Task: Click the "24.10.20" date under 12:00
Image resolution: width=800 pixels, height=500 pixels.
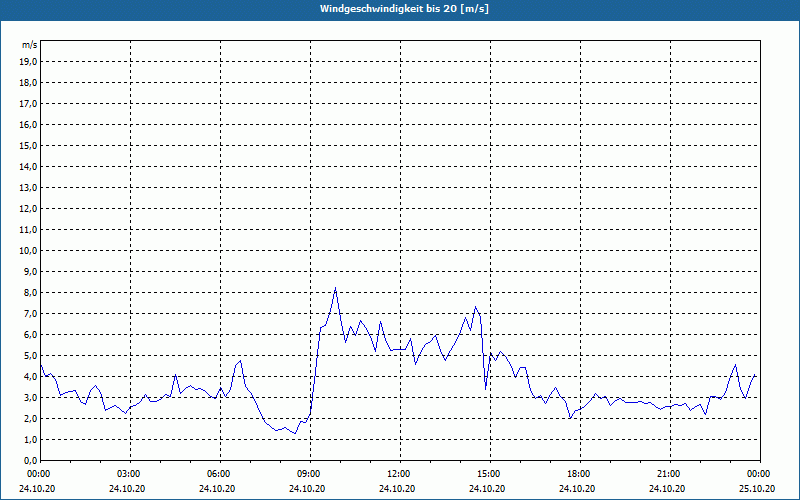Action: tap(397, 489)
